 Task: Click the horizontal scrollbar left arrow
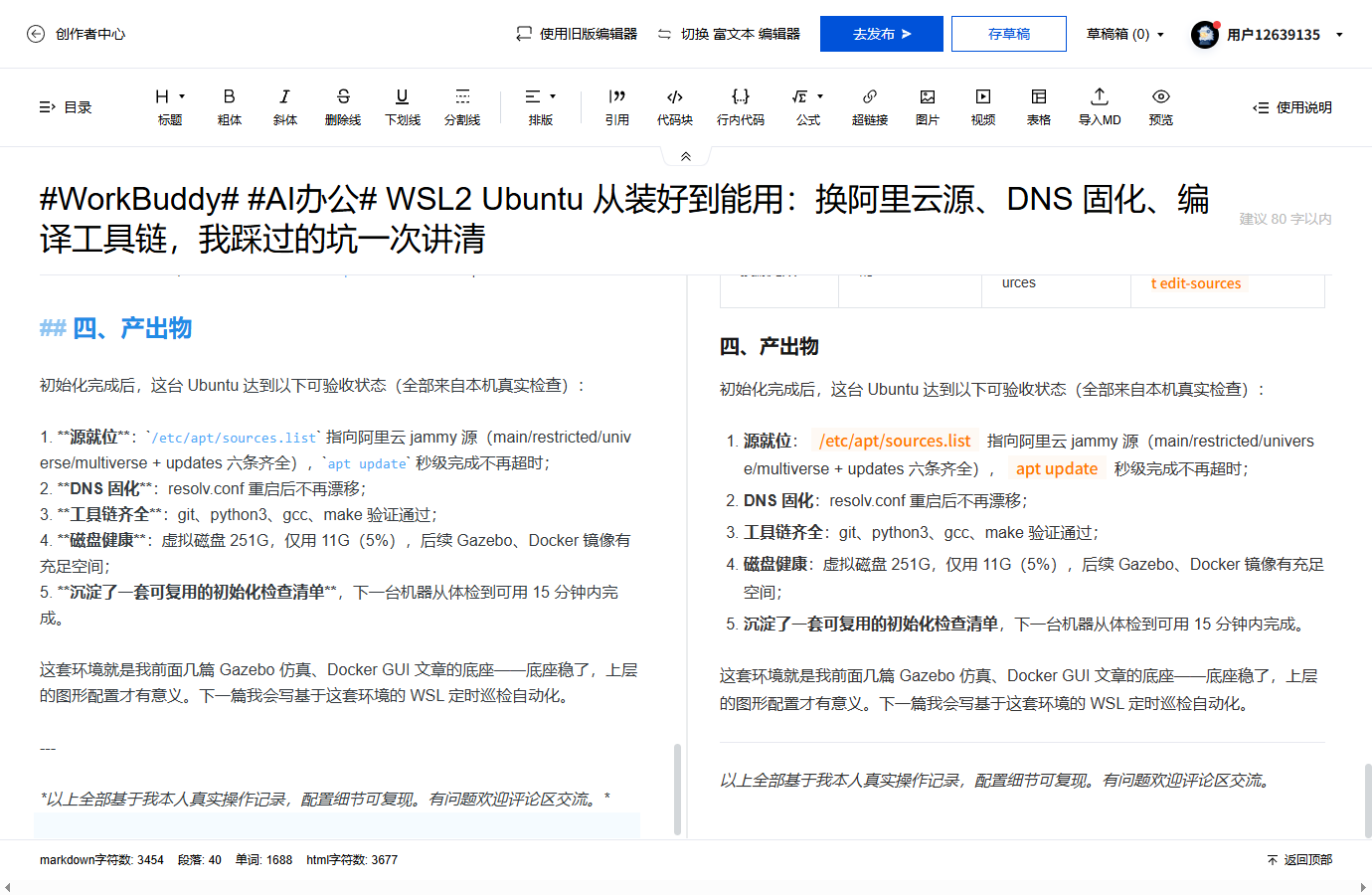[x=7, y=887]
